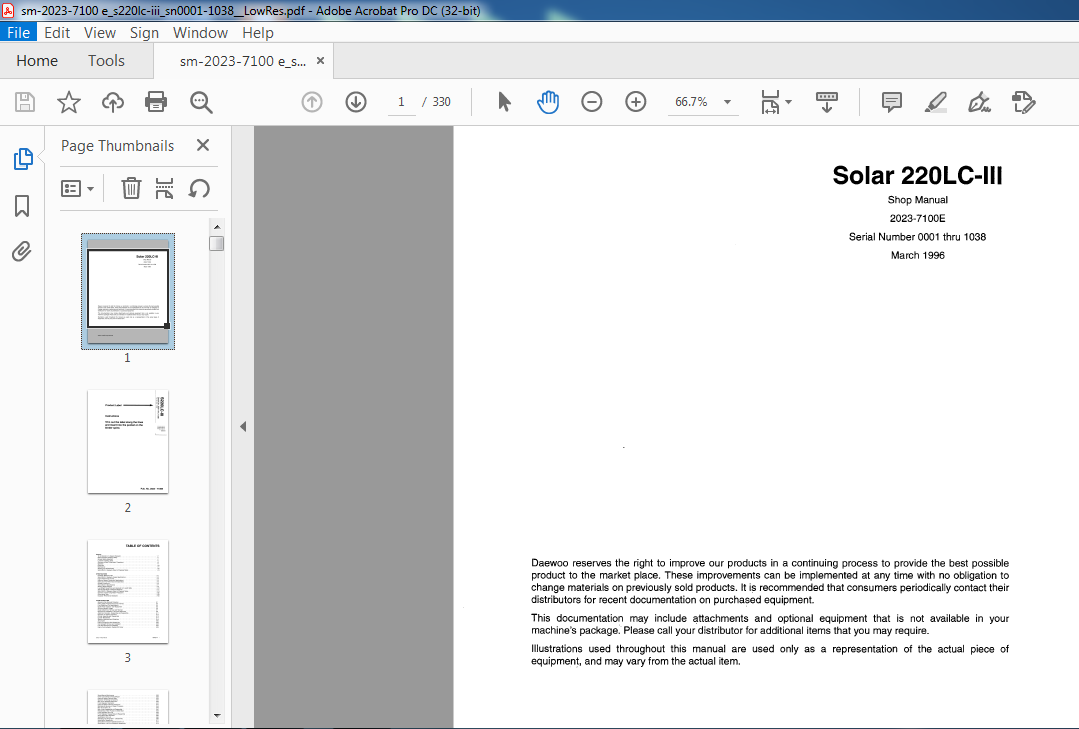
Task: Collapse the navigation pane with the left triangle
Action: click(x=243, y=427)
